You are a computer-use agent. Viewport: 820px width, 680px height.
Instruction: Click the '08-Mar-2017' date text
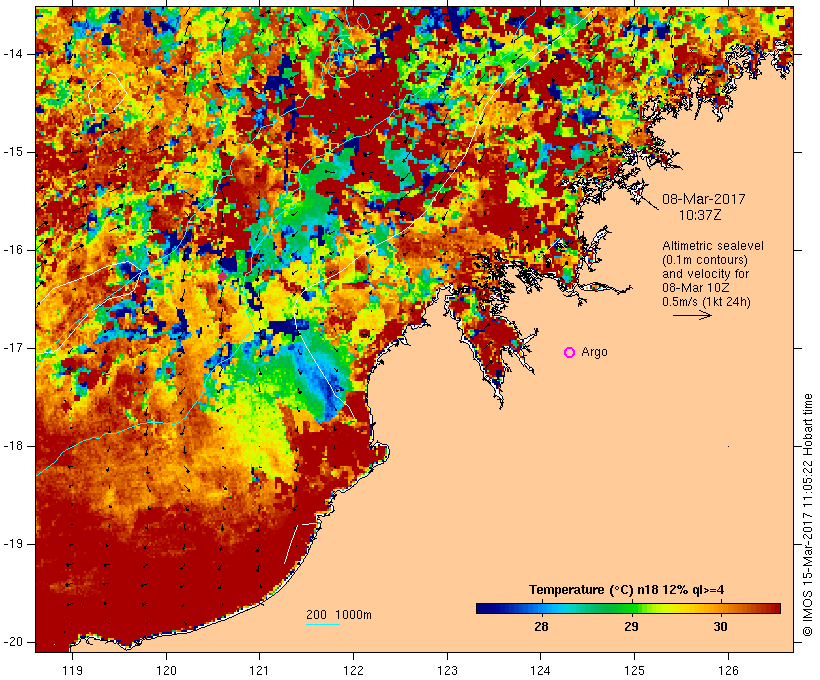tap(703, 199)
